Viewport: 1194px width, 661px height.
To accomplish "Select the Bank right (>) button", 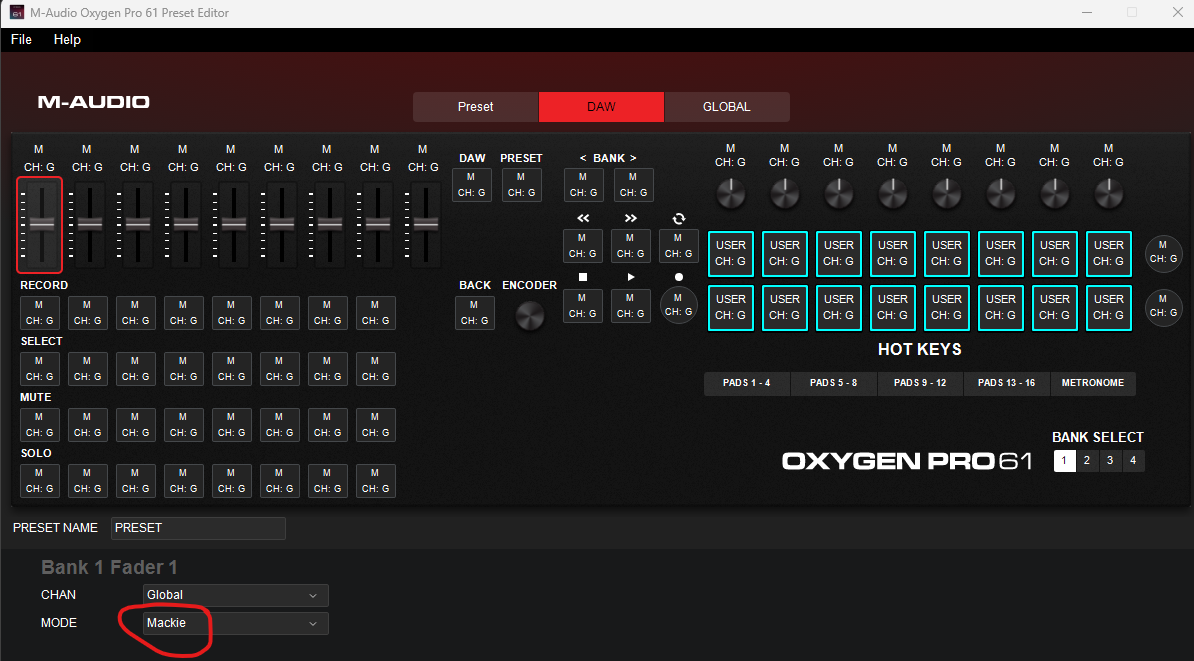I will [634, 185].
